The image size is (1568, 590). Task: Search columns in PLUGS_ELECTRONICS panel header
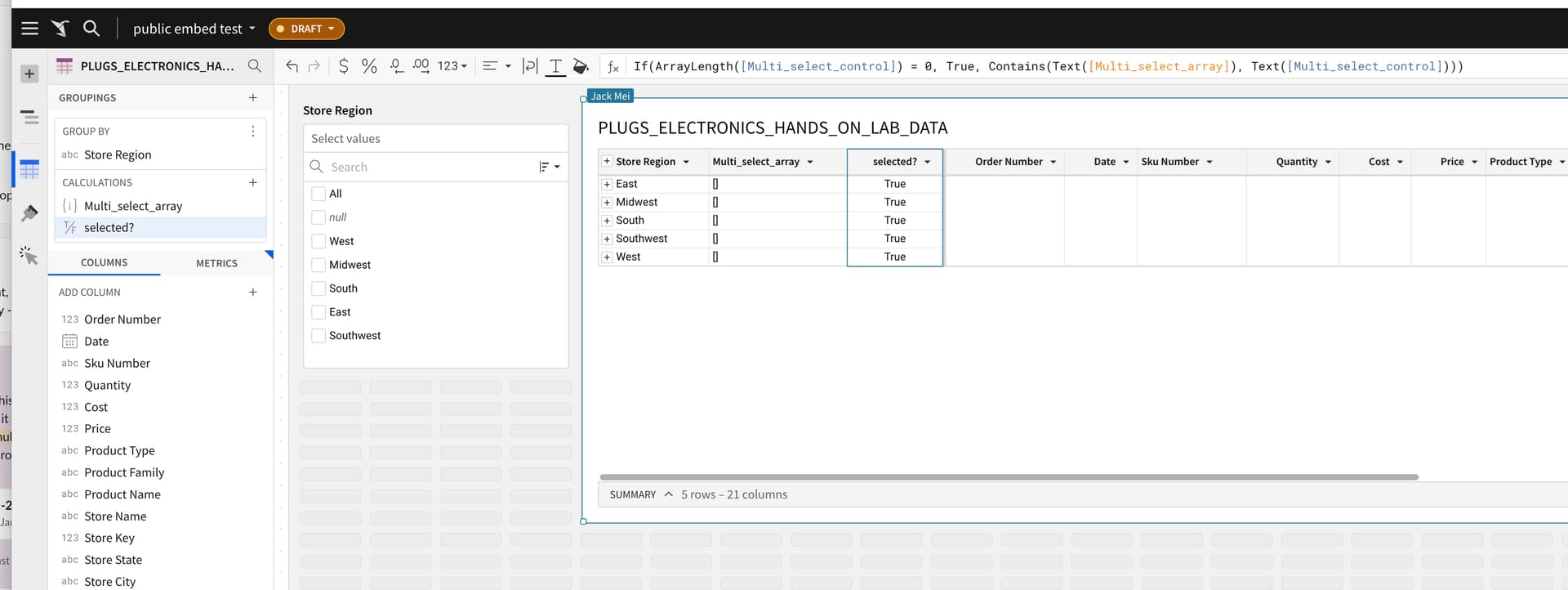tap(255, 66)
